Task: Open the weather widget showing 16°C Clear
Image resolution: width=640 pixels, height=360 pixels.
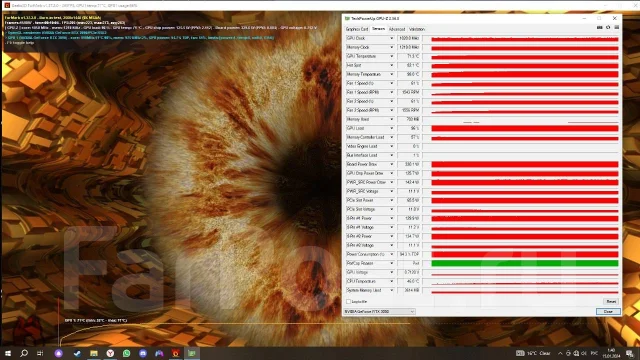Action: pyautogui.click(x=533, y=353)
